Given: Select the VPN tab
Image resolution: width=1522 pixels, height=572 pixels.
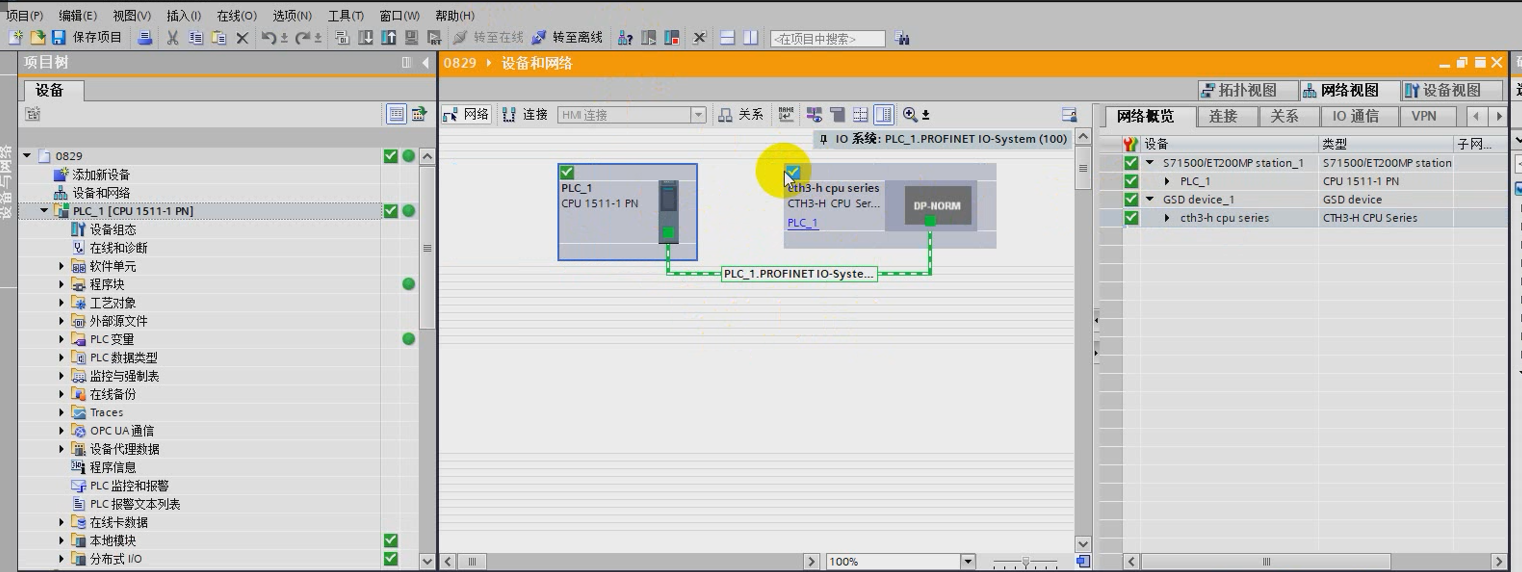Looking at the screenshot, I should [1424, 116].
